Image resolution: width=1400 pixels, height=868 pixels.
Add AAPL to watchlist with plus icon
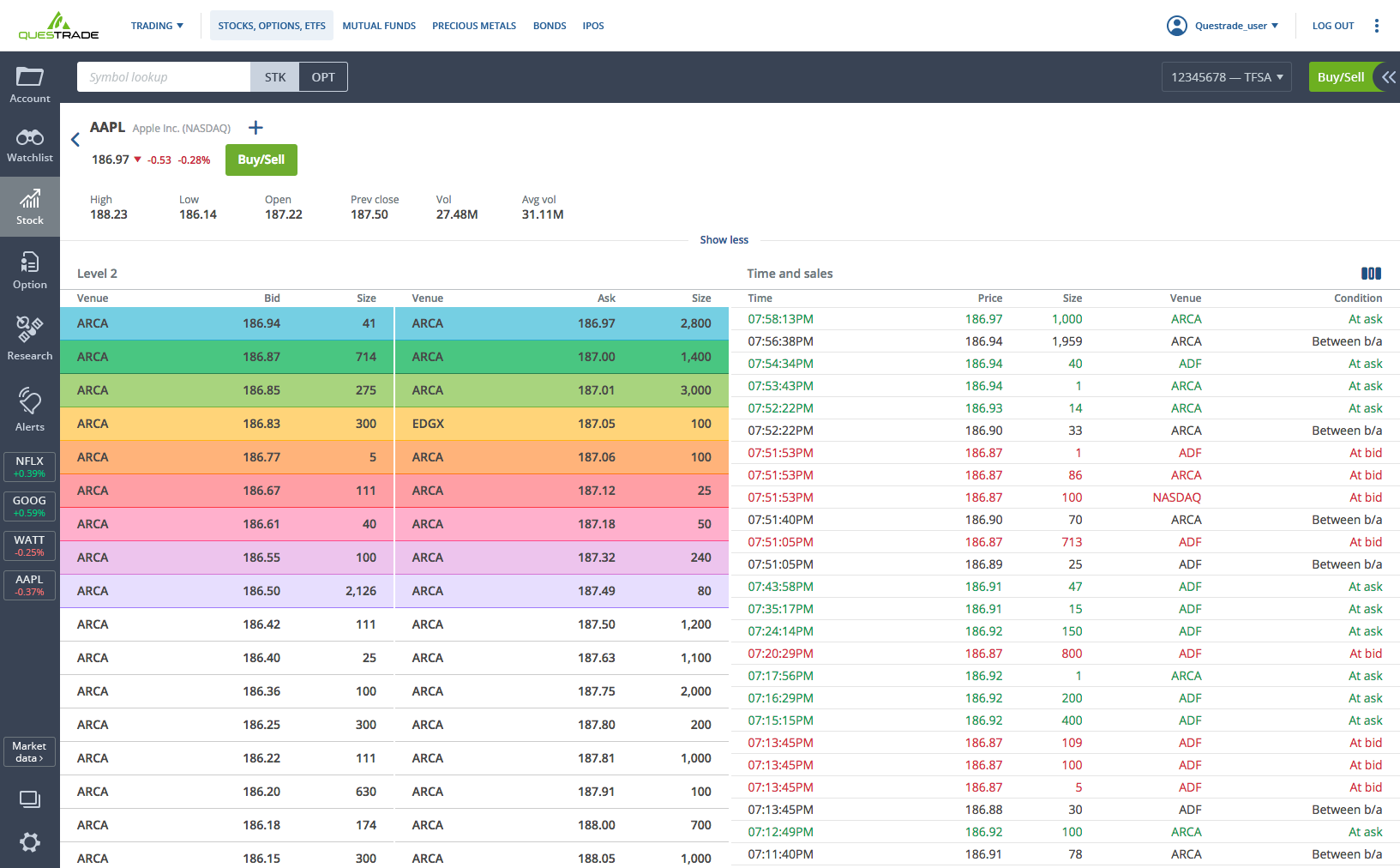255,128
